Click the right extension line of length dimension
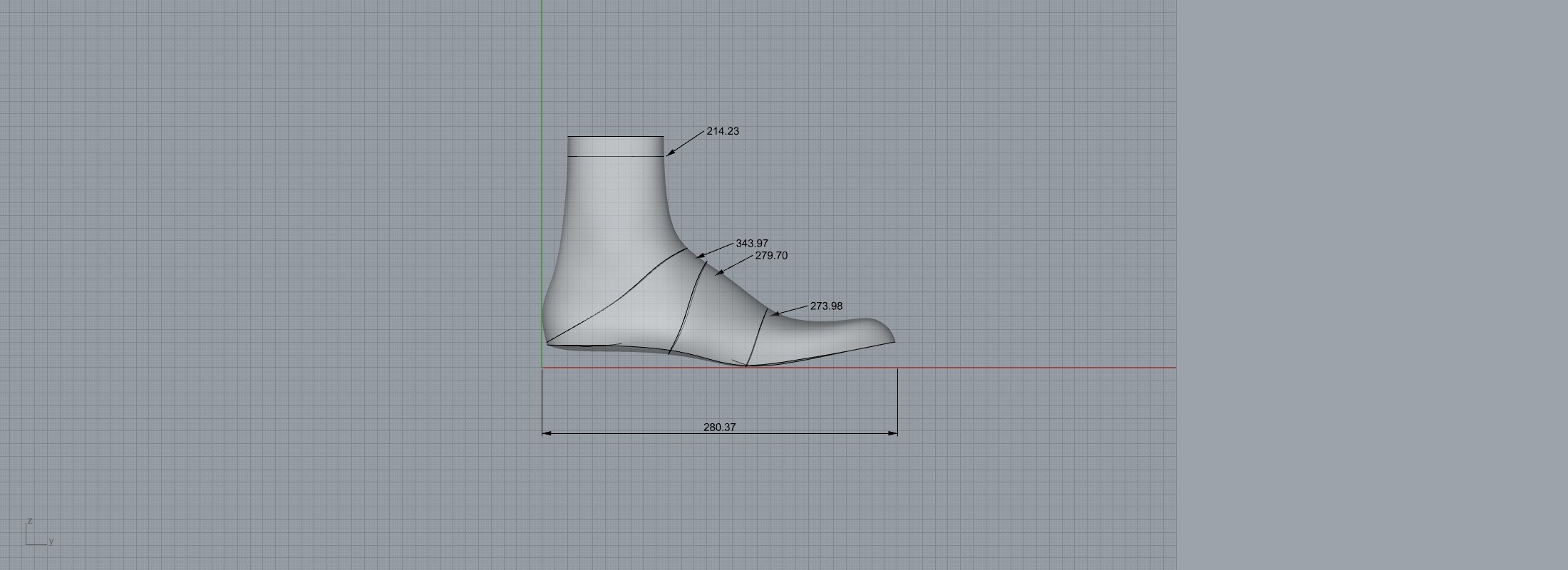The height and width of the screenshot is (570, 1568). 897,399
